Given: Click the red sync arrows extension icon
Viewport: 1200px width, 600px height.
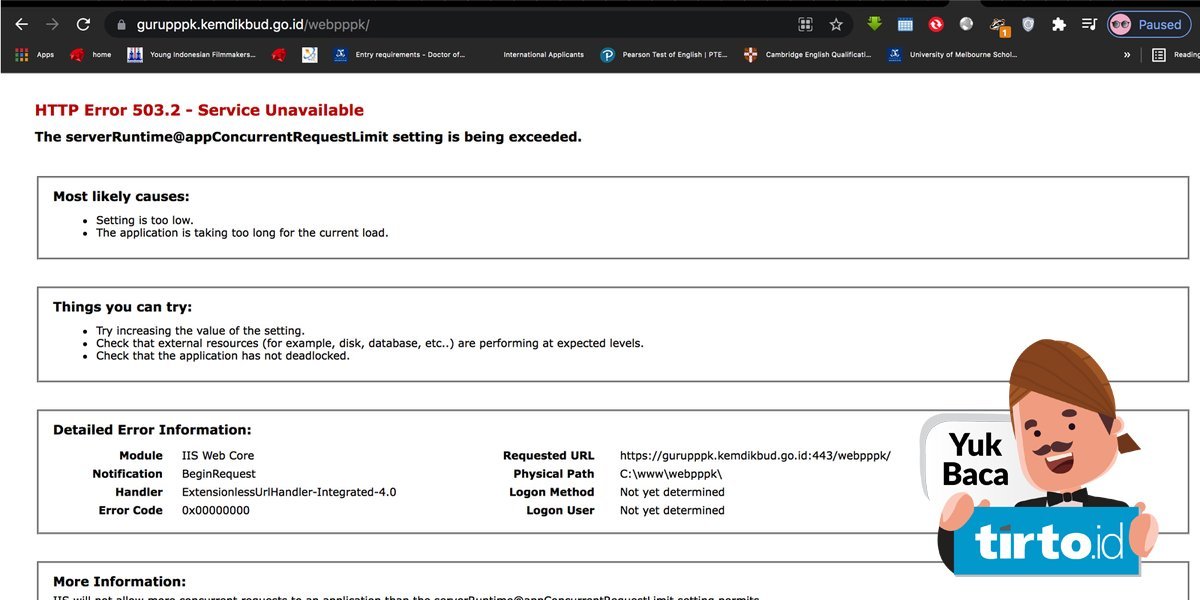Looking at the screenshot, I should click(936, 24).
